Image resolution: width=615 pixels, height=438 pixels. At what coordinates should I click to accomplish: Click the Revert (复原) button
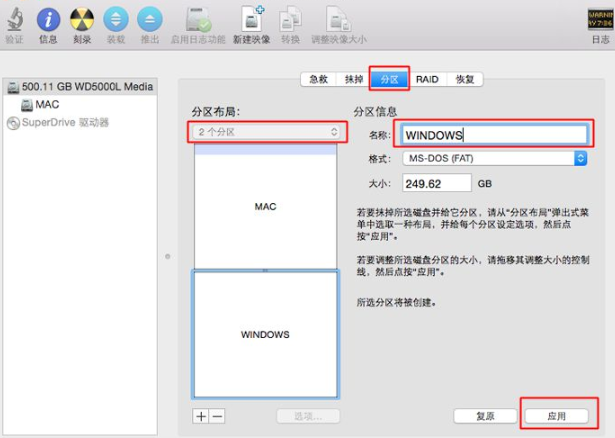(484, 415)
